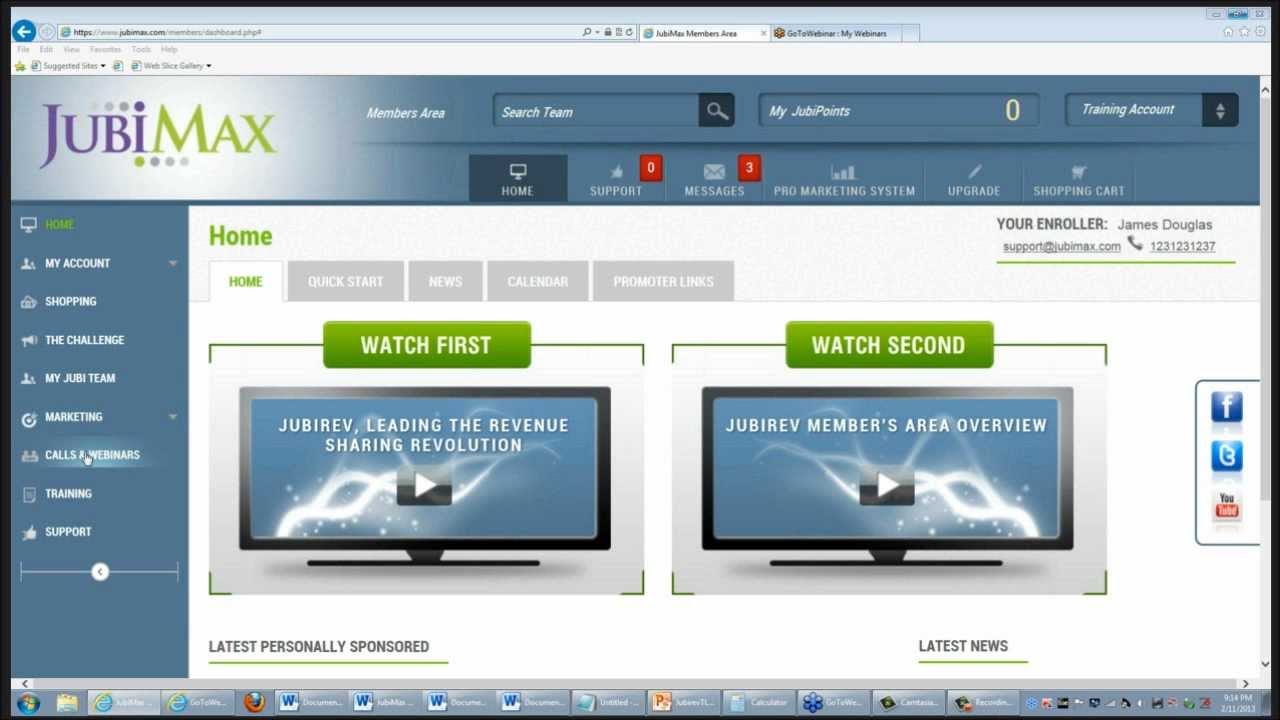The width and height of the screenshot is (1280, 720).
Task: Select Home in the left sidebar
Action: tap(59, 225)
